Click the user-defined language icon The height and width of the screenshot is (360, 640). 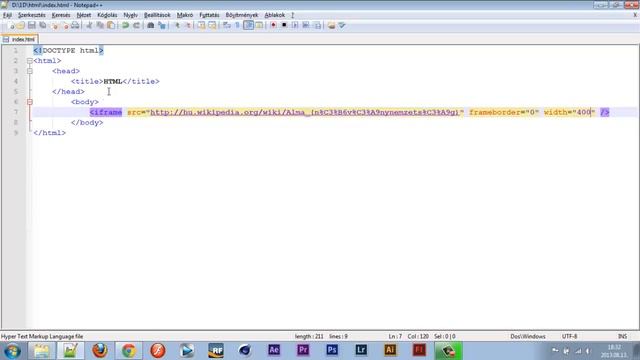(259, 25)
